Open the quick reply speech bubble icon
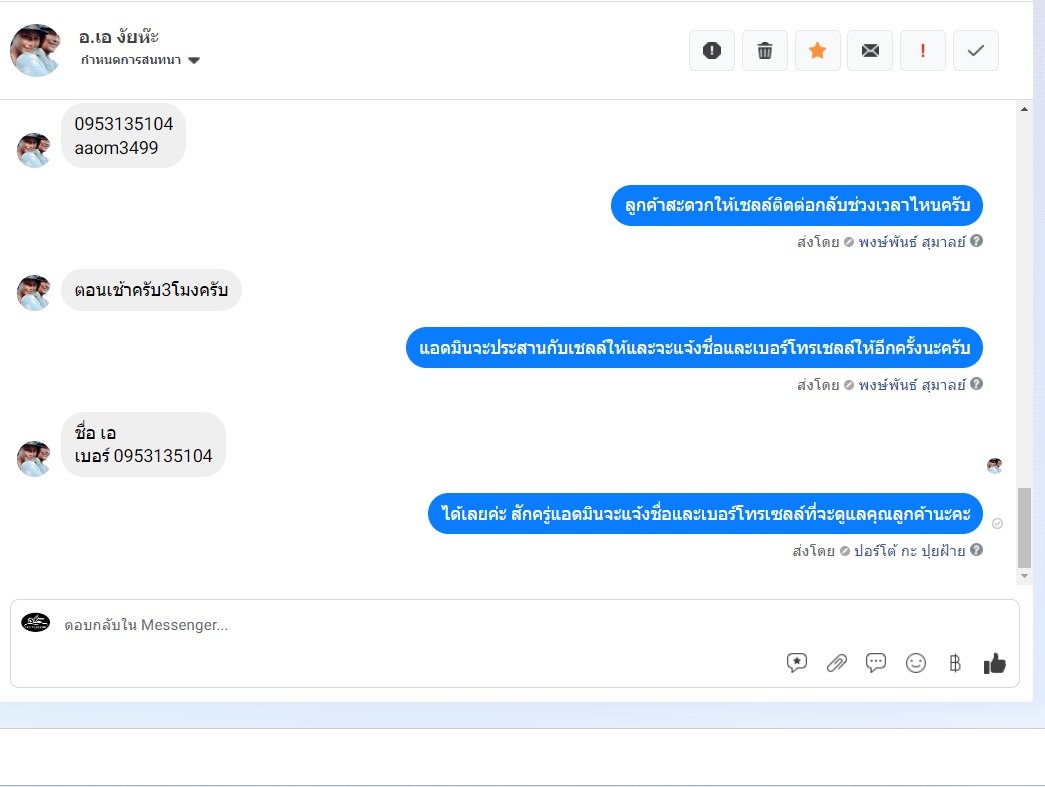Viewport: 1045px width, 787px height. (876, 663)
